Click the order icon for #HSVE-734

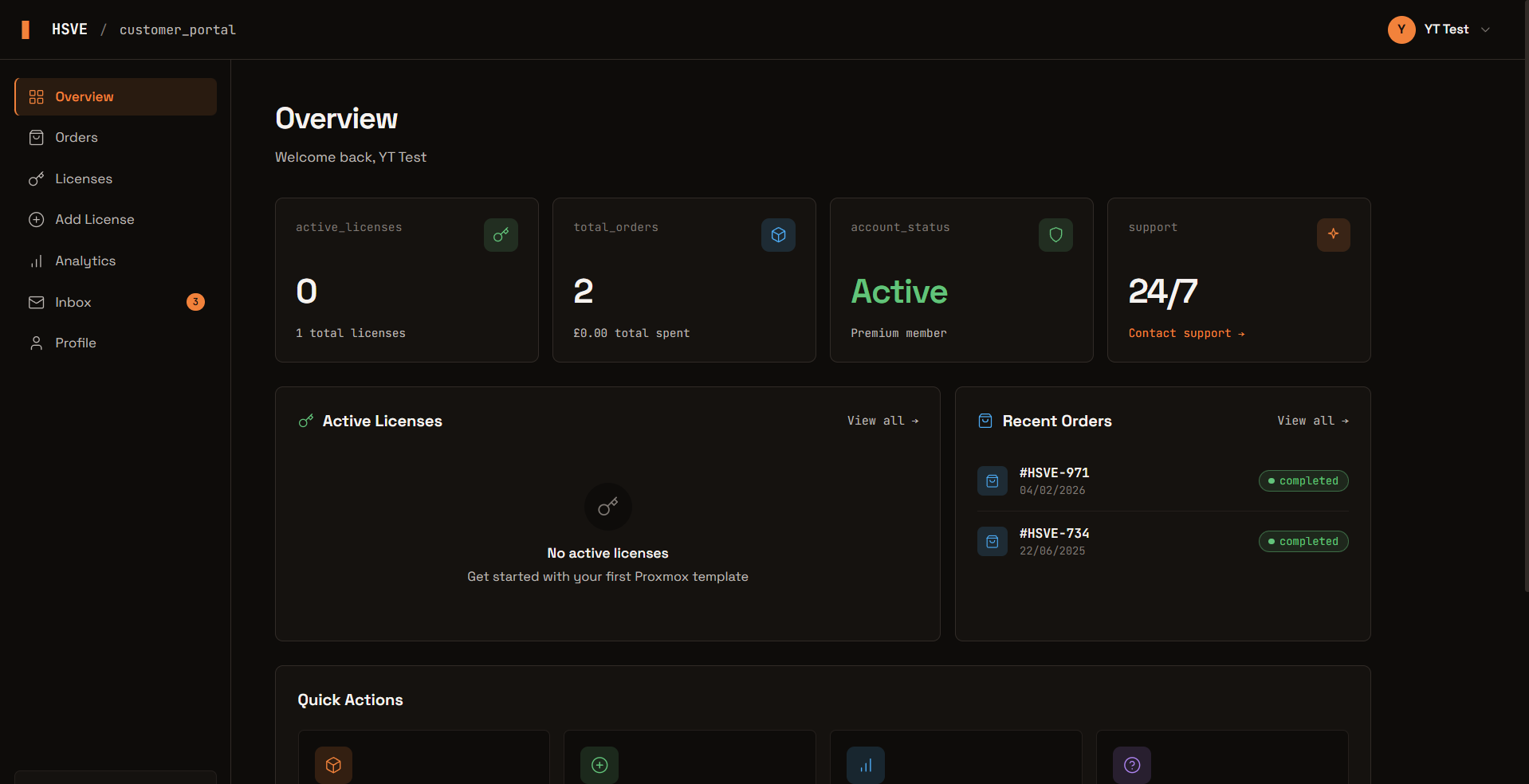(x=992, y=542)
